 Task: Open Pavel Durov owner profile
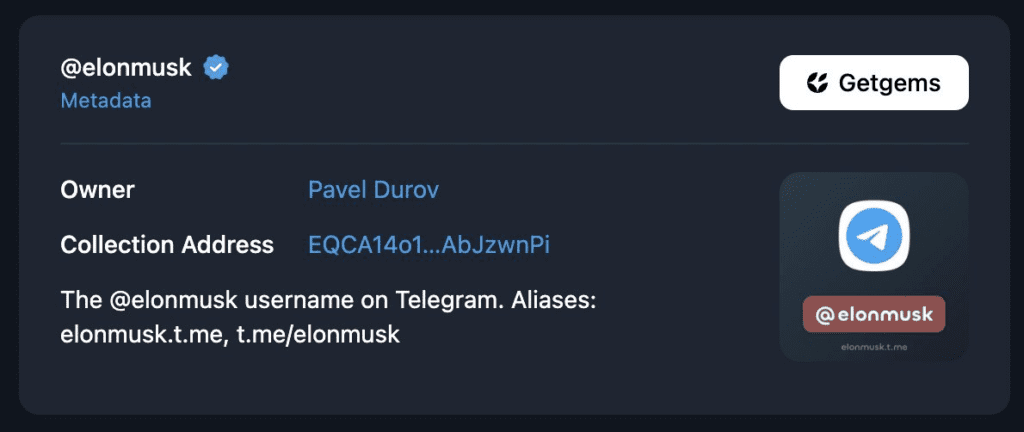[373, 189]
